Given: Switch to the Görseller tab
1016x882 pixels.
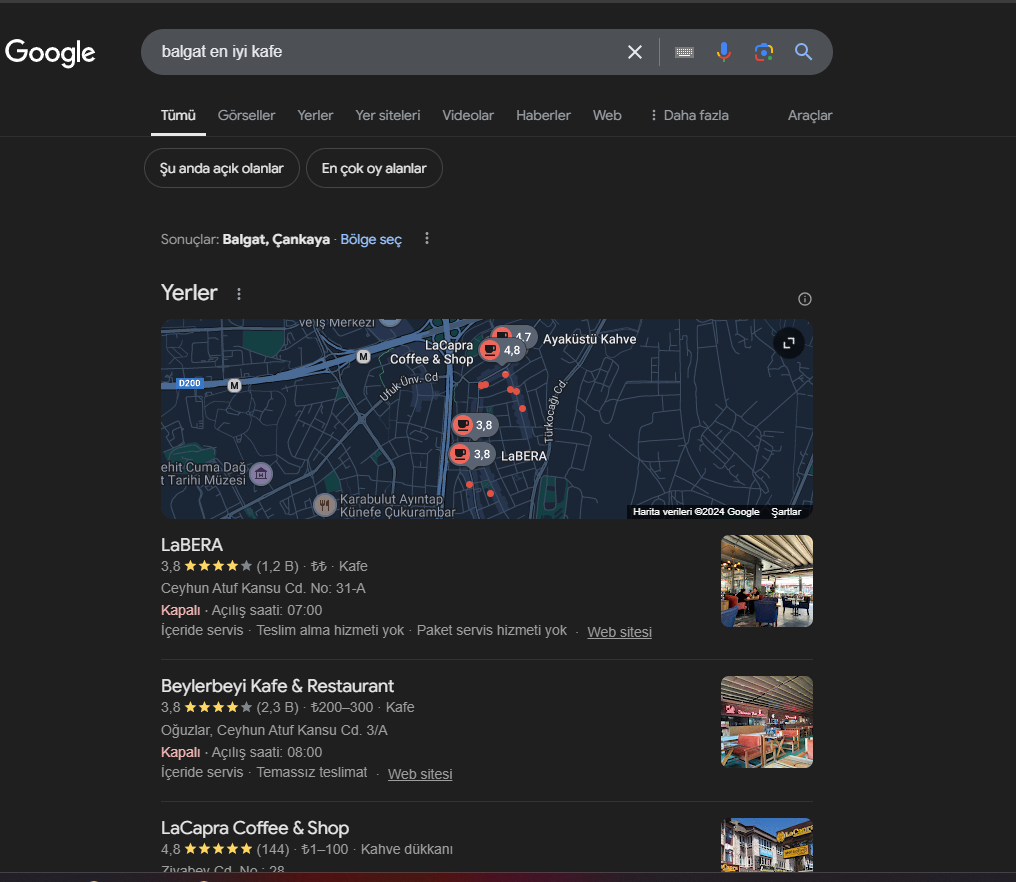Looking at the screenshot, I should coord(246,115).
